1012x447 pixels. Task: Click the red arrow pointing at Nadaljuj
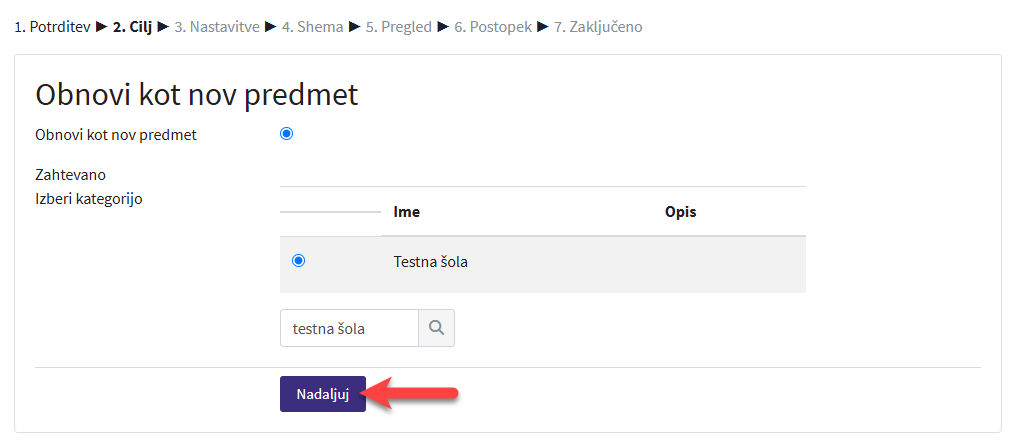414,395
